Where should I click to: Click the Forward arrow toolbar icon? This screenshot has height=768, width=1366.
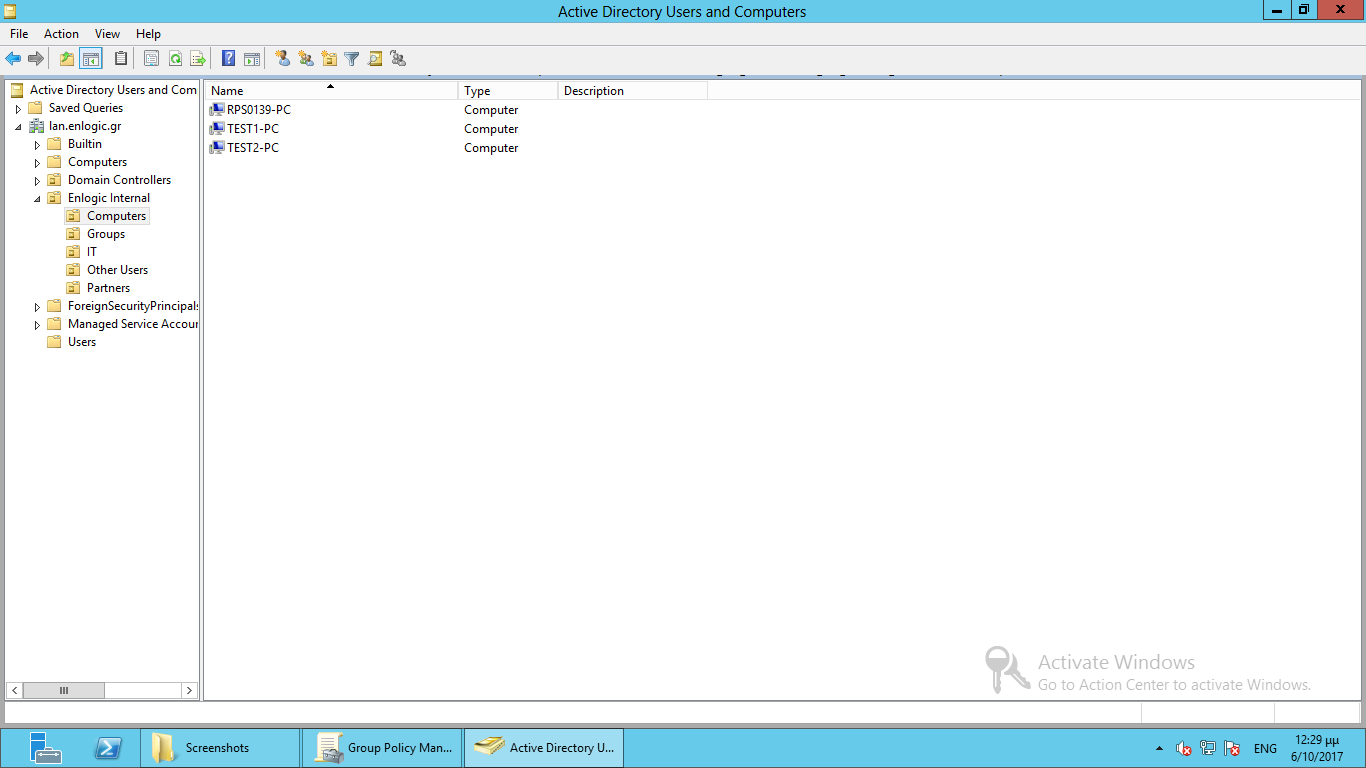36,59
